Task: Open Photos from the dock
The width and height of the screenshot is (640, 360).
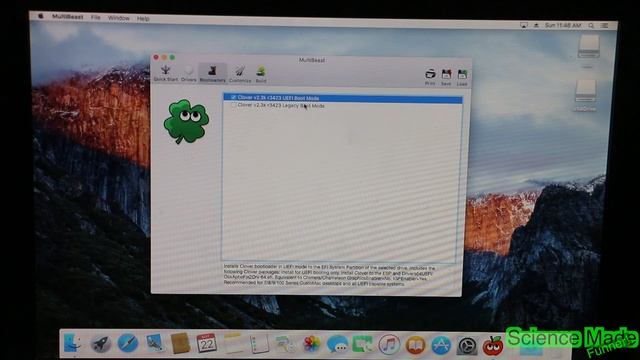Action: click(x=312, y=344)
